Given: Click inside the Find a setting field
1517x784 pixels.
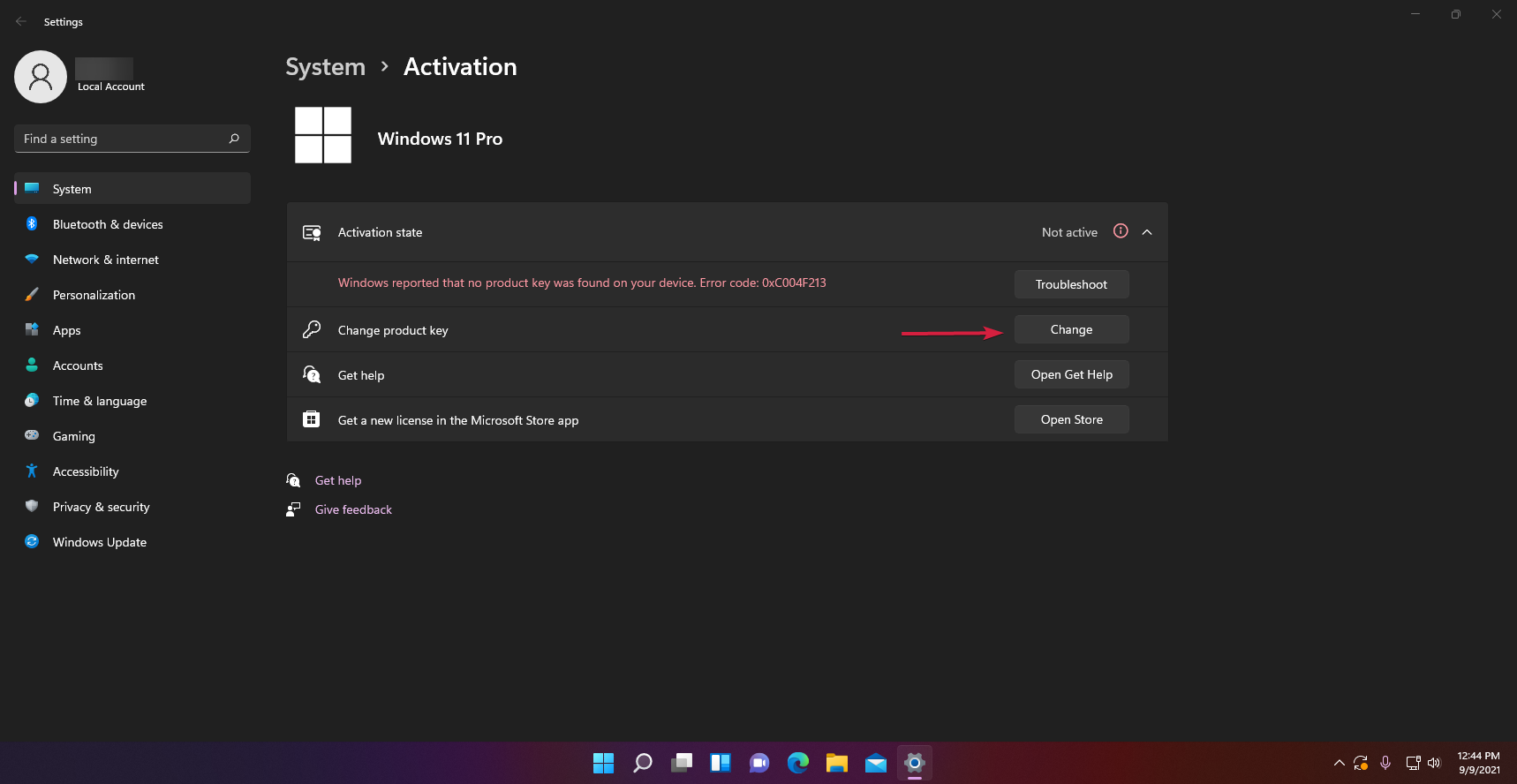Looking at the screenshot, I should [132, 139].
